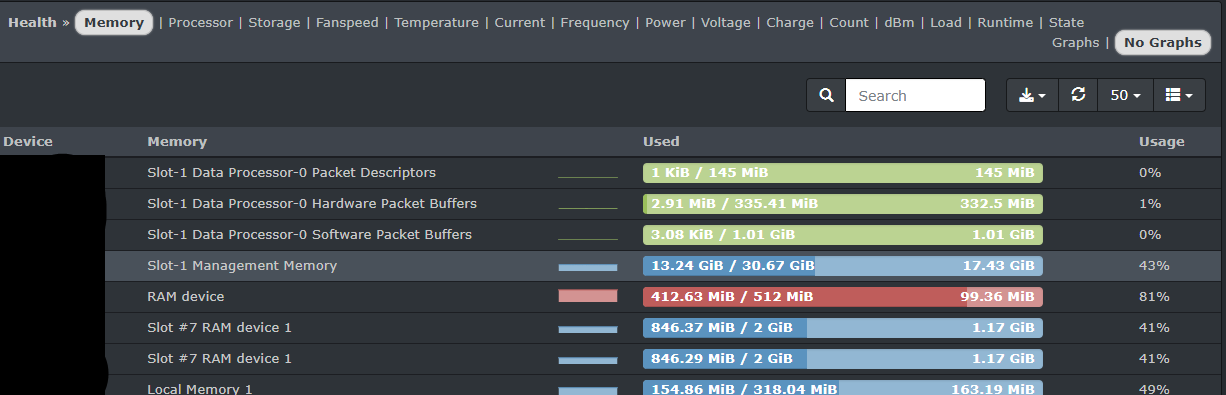1226x395 pixels.
Task: Open Slot-1 Data Processor-0 Hardware Packet Buffers entry
Action: click(312, 203)
